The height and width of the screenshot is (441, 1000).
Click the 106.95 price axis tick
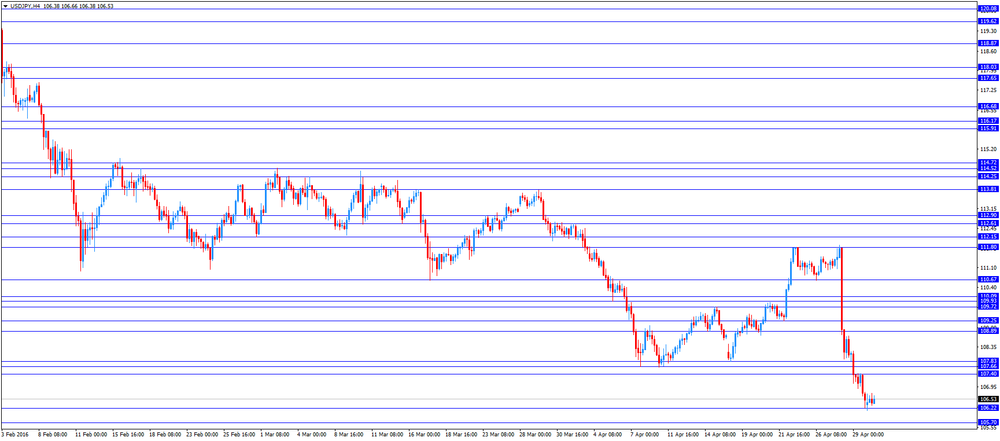click(x=988, y=387)
